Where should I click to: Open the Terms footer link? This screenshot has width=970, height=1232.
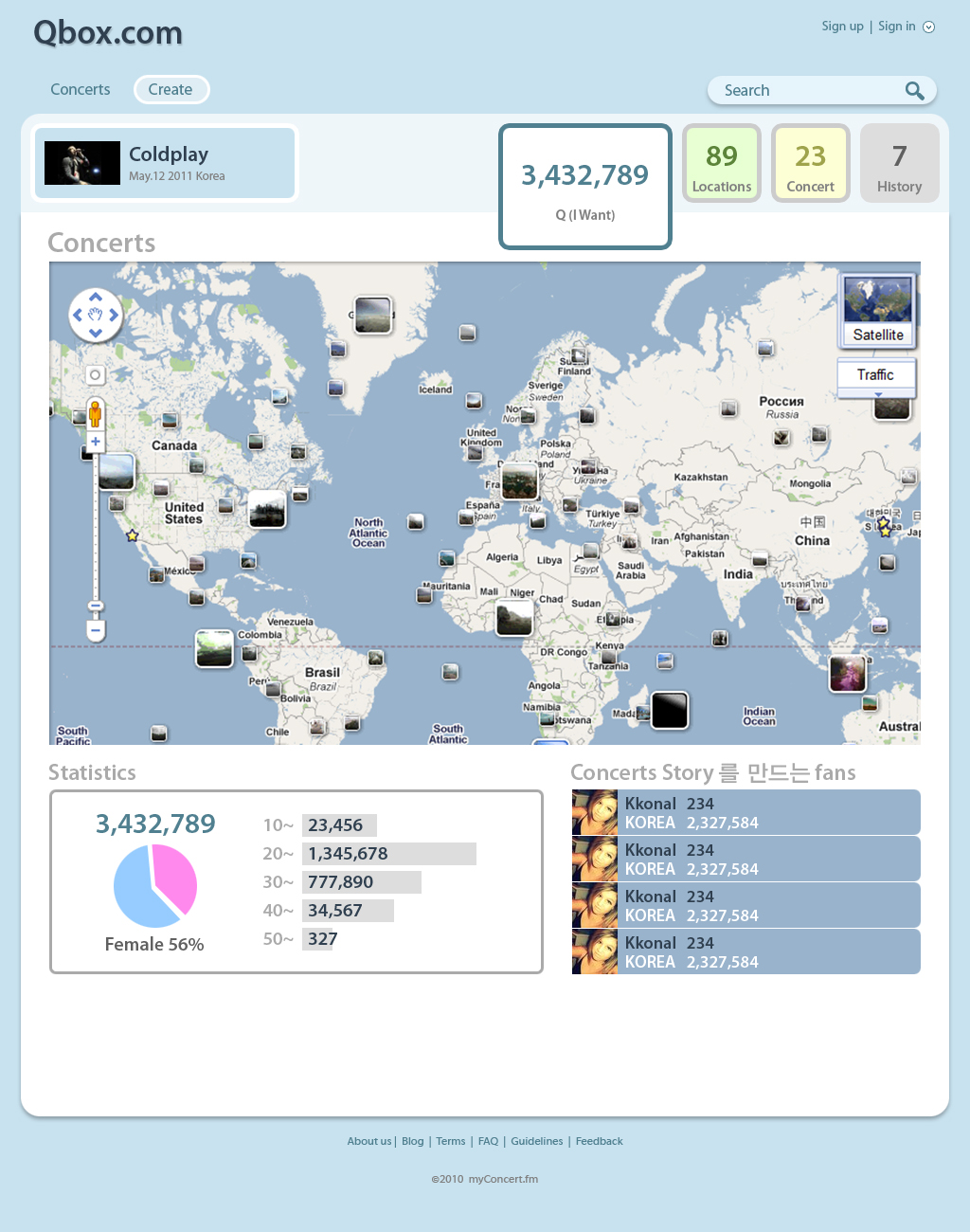tap(451, 1141)
